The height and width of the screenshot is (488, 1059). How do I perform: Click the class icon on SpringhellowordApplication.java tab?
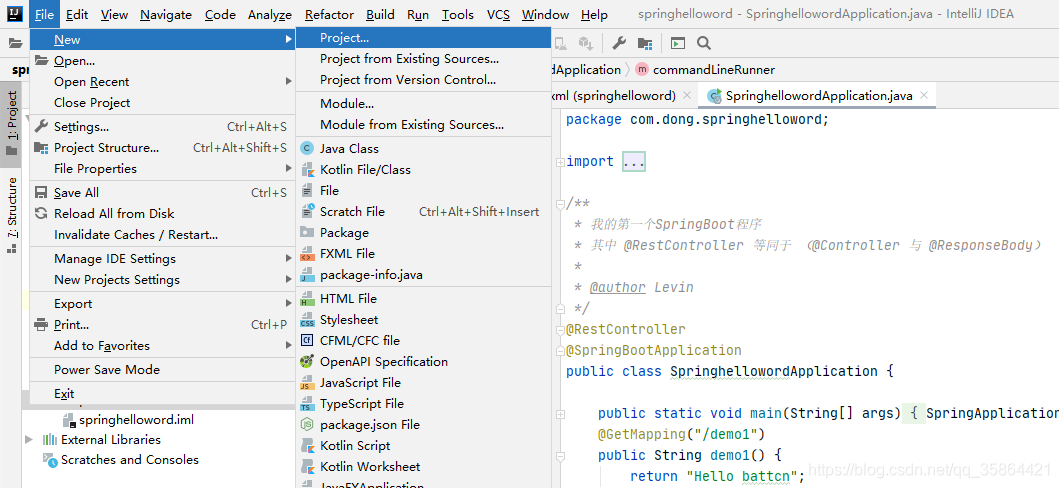tap(715, 96)
